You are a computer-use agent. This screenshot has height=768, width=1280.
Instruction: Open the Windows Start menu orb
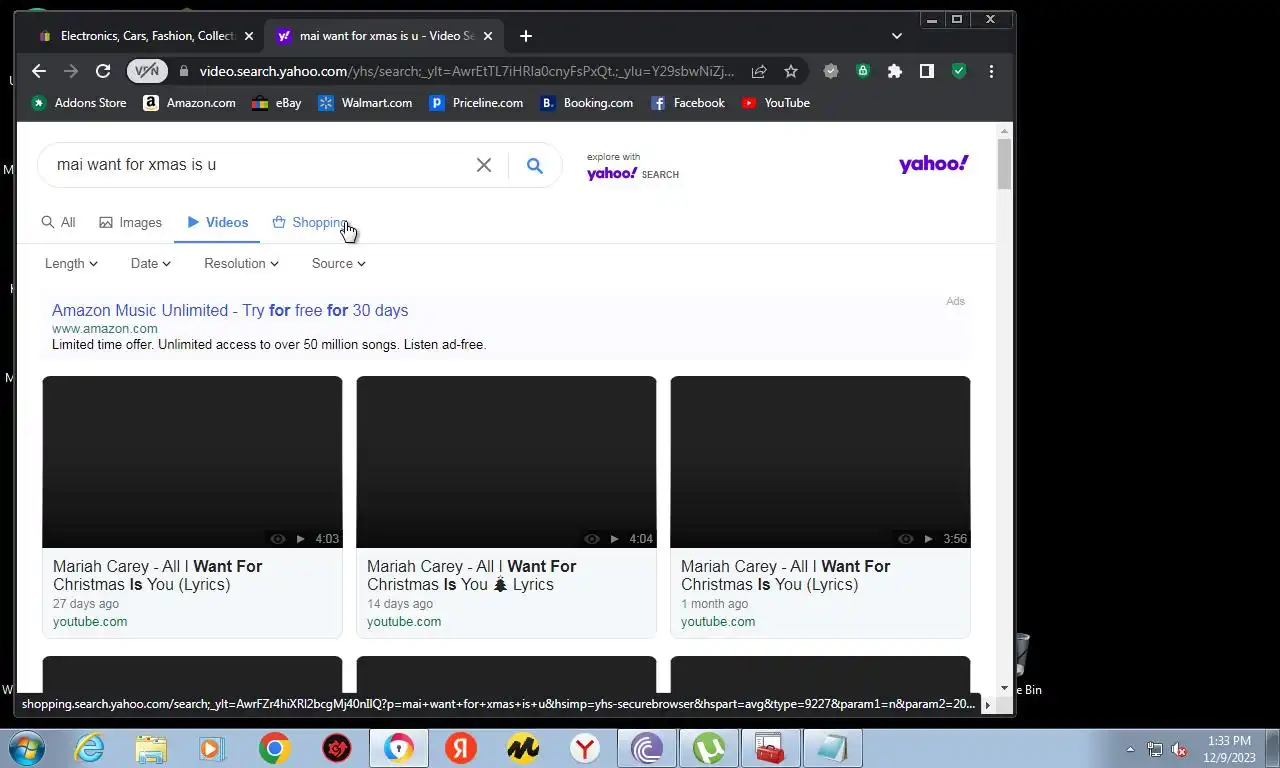tap(27, 748)
